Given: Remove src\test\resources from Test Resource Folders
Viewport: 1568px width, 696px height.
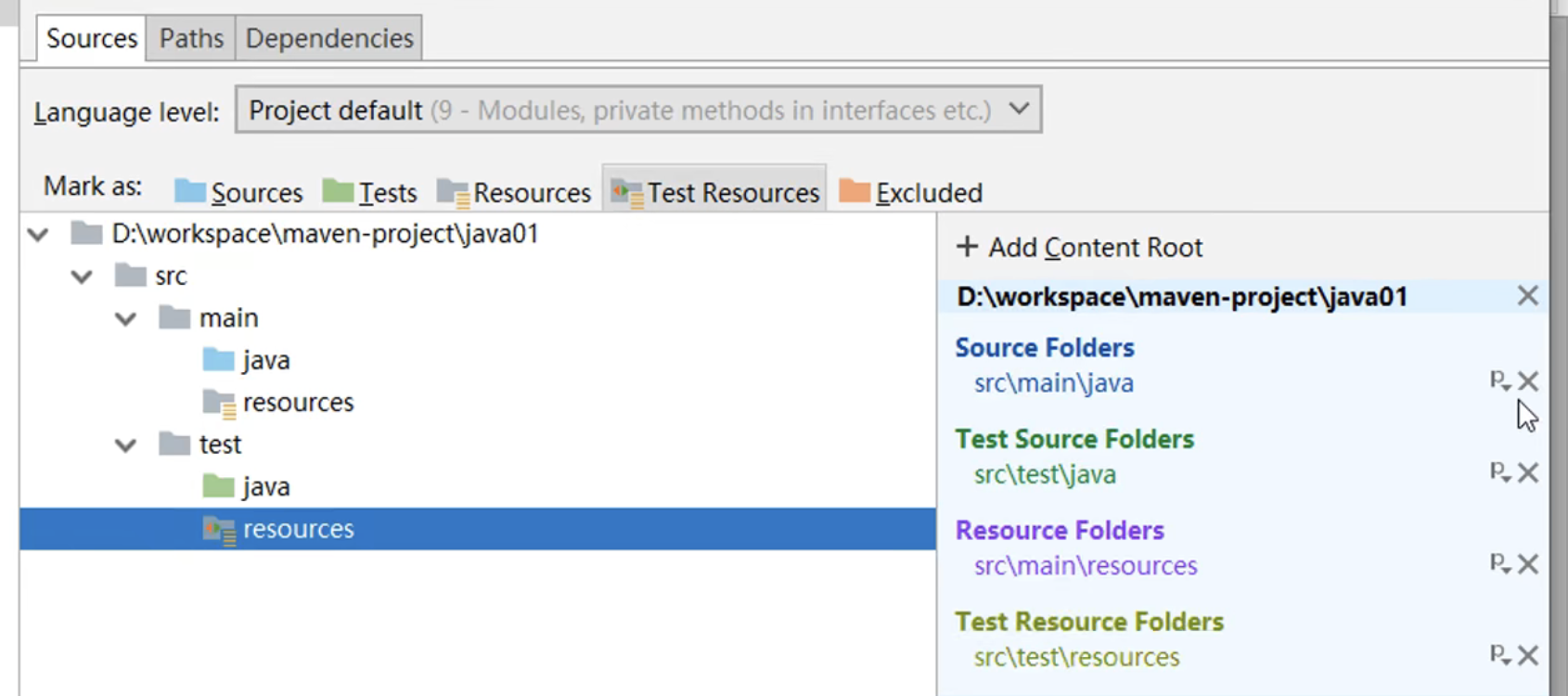Looking at the screenshot, I should 1528,656.
